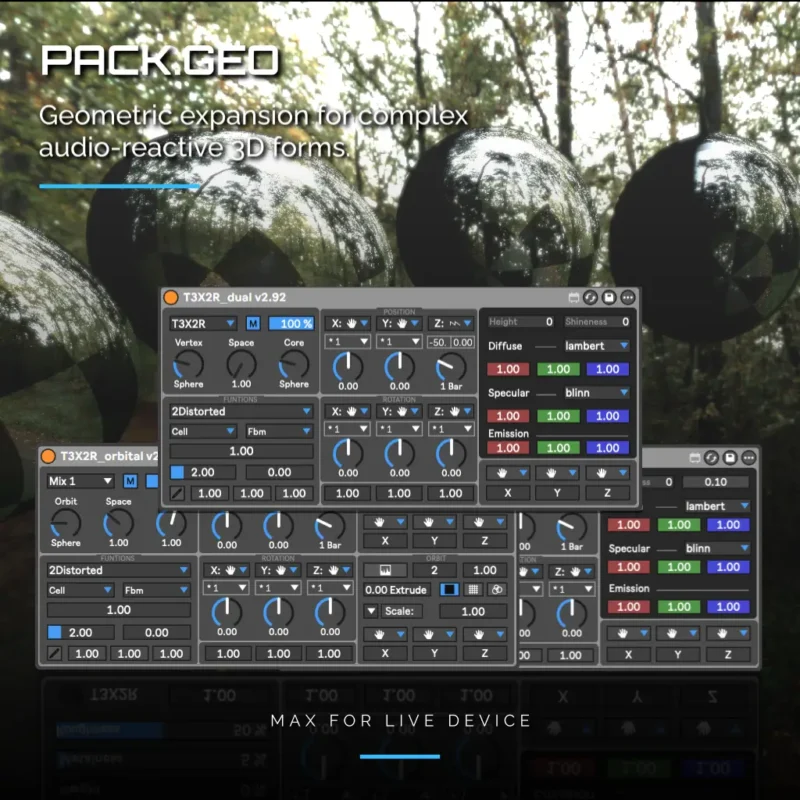Click the Y button at bottom right of T3X2R_dual
The image size is (800, 800).
[x=558, y=493]
